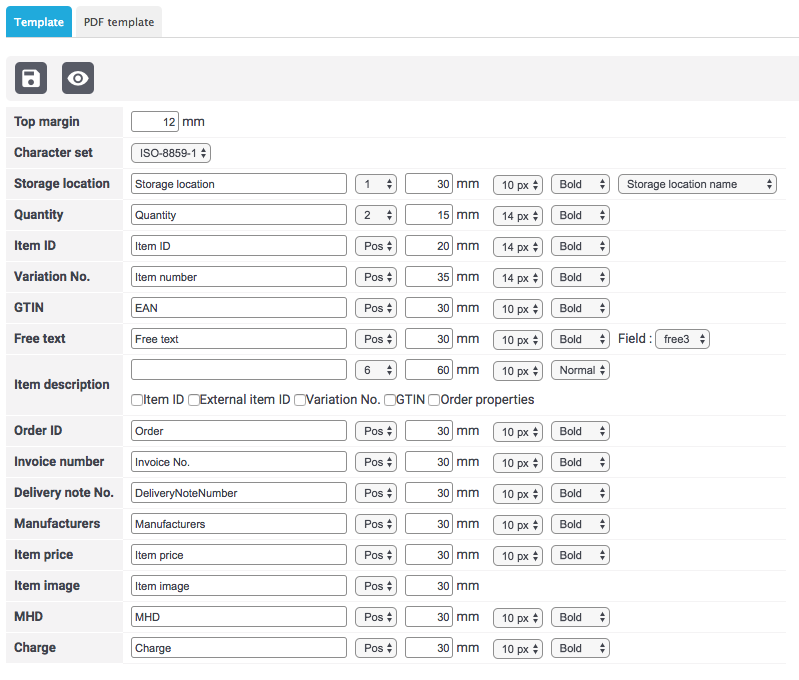Screen dimensions: 799x680
Task: Open the Item description Normal font weight dropdown
Action: coord(580,370)
